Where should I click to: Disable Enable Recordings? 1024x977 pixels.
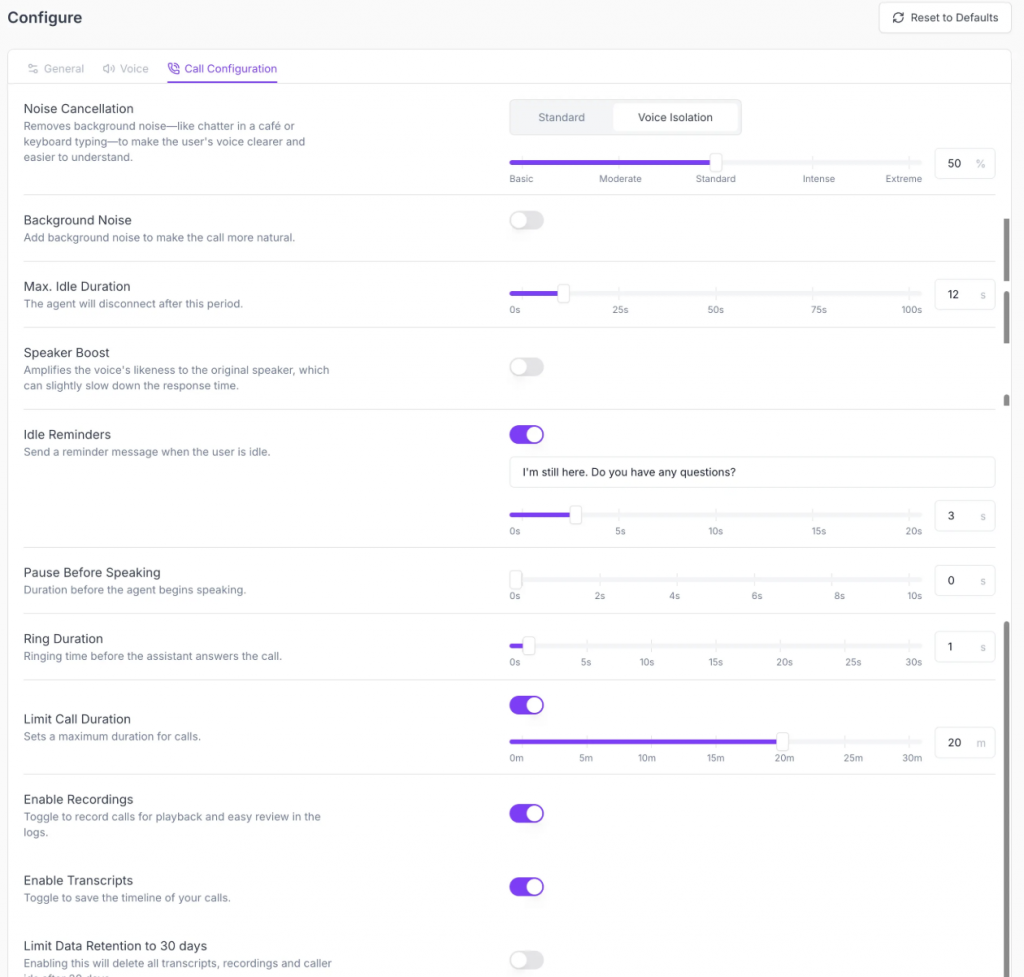click(526, 813)
